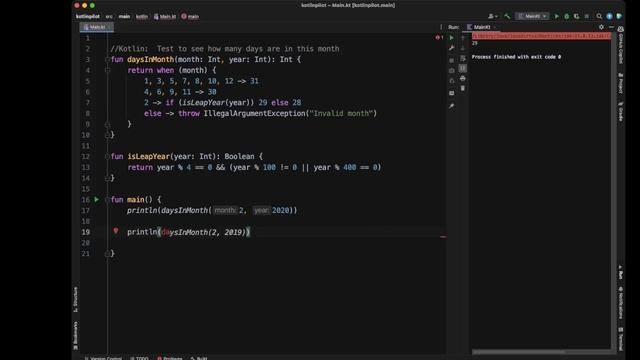Jump down the stack trace arrow
Viewport: 640px width, 360px height.
point(462,48)
